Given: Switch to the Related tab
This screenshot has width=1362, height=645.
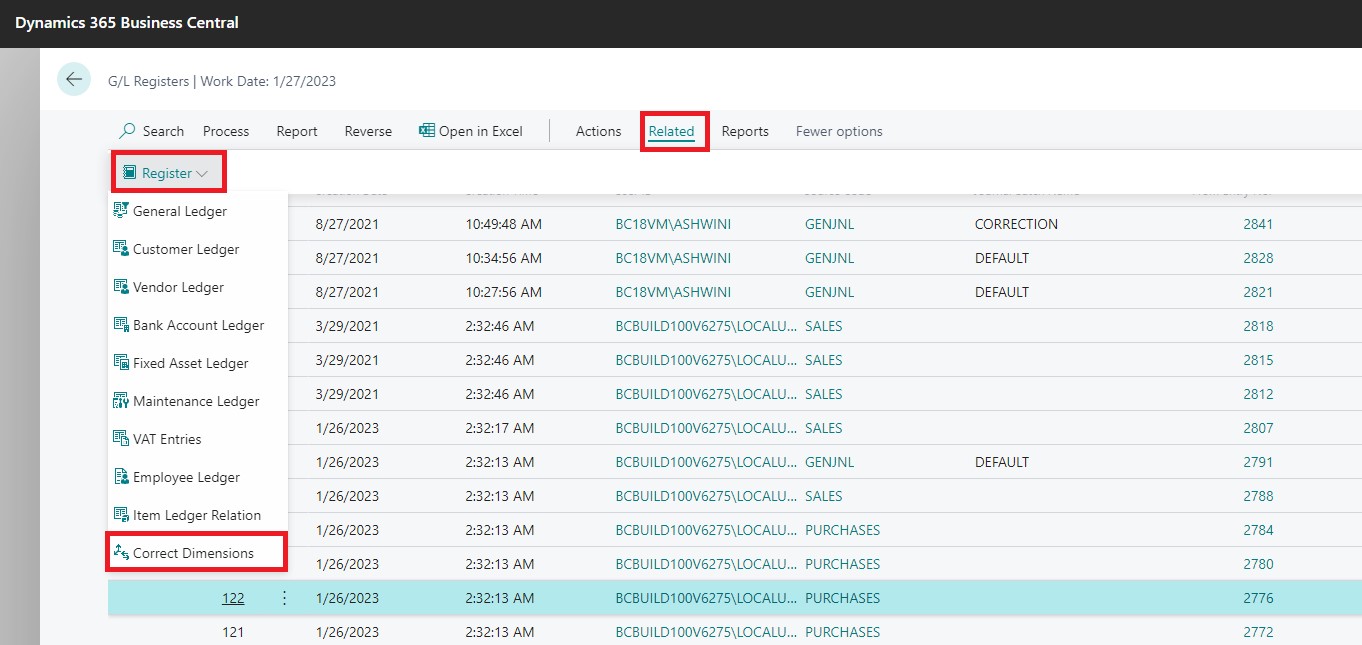Looking at the screenshot, I should click(671, 131).
